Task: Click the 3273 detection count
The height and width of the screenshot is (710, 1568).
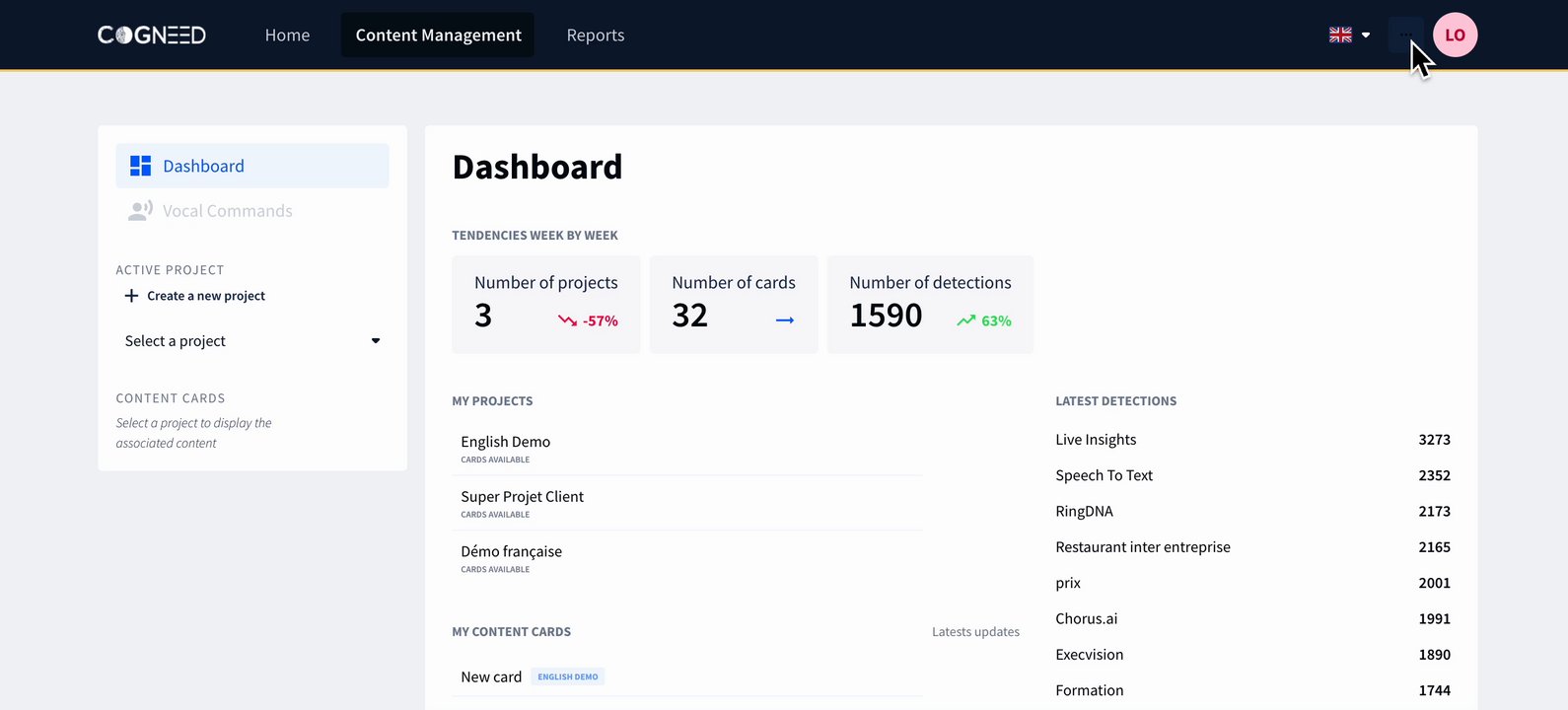Action: point(1435,440)
